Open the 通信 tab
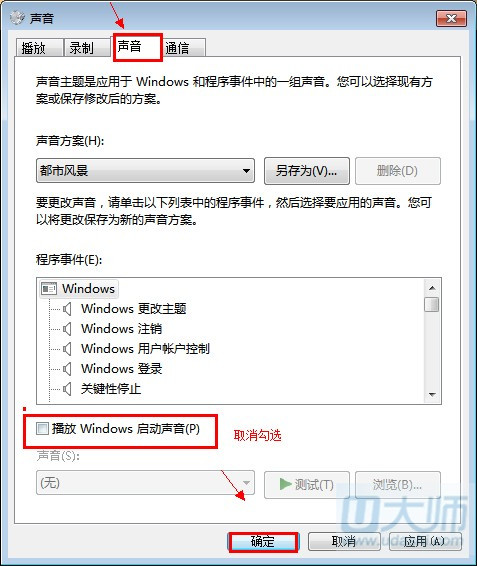Viewport: 477px width, 566px height. point(185,48)
